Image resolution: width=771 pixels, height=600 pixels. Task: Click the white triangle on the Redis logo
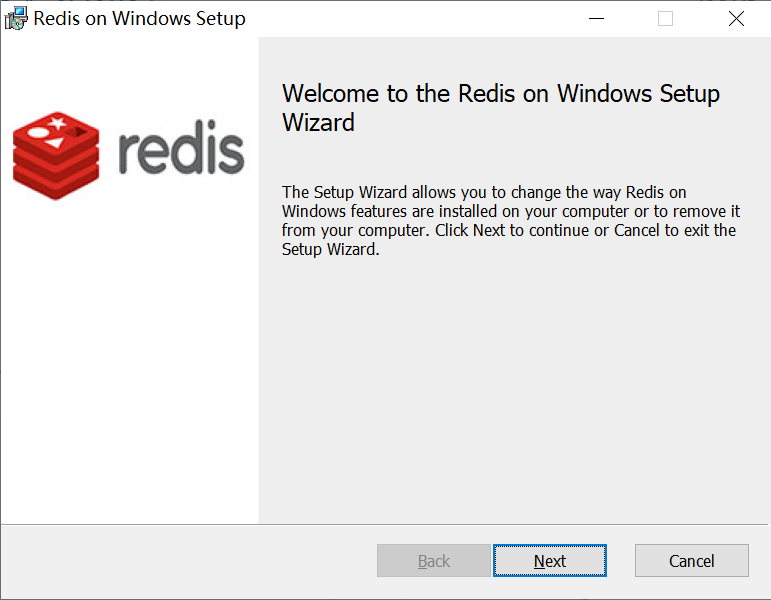(52, 142)
